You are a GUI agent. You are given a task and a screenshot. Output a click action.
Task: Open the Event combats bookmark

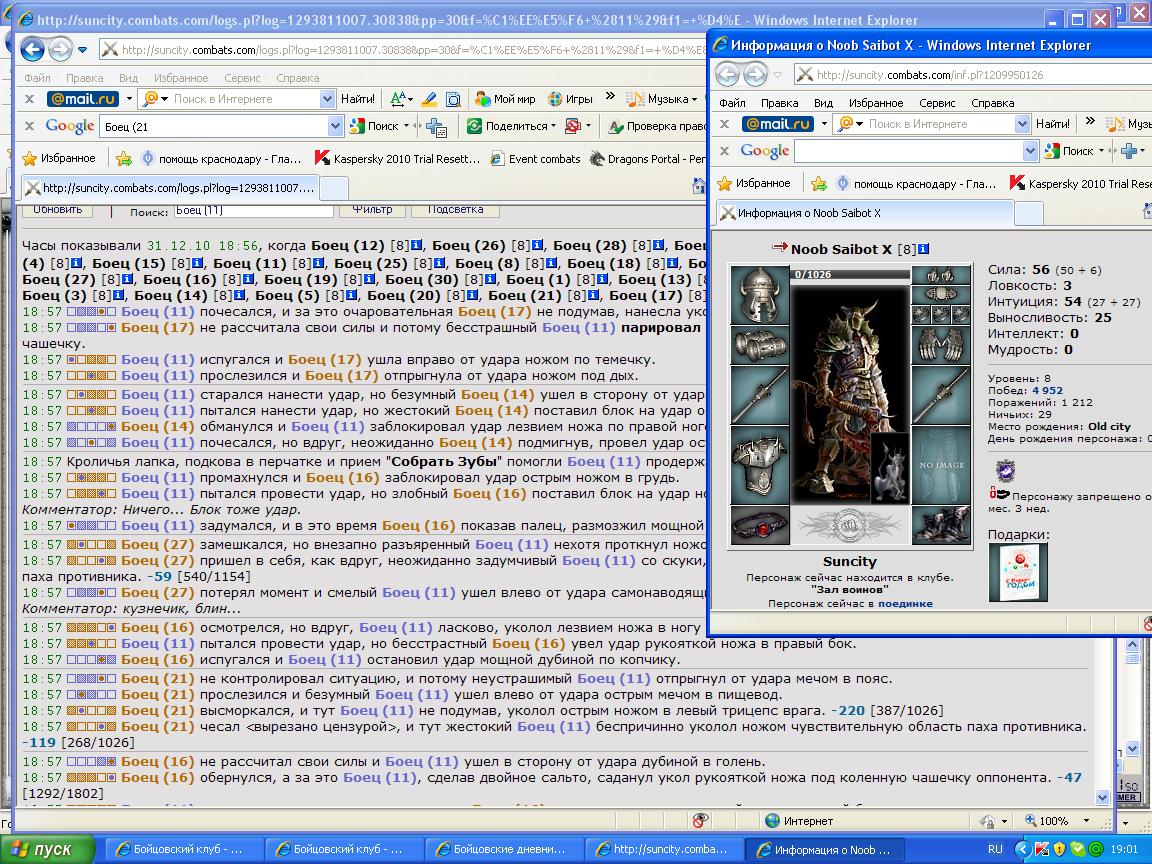(536, 158)
